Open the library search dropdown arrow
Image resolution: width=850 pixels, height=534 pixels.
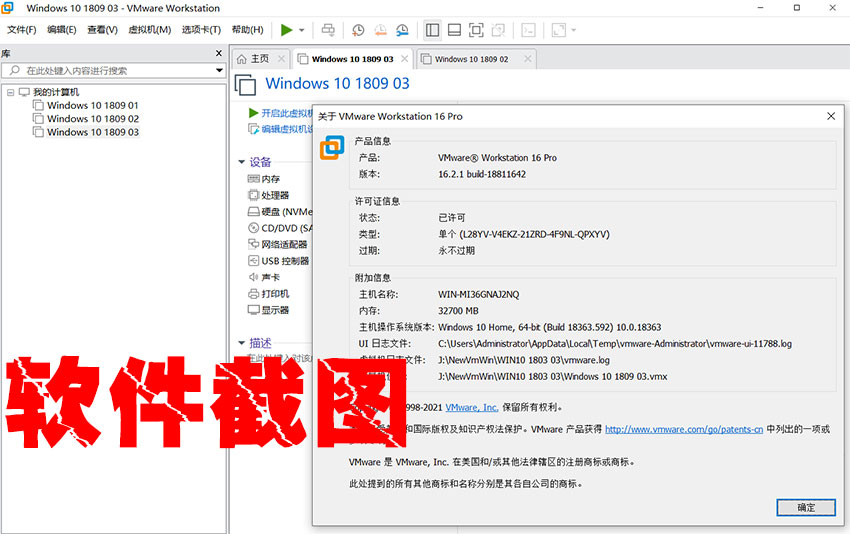tap(219, 70)
